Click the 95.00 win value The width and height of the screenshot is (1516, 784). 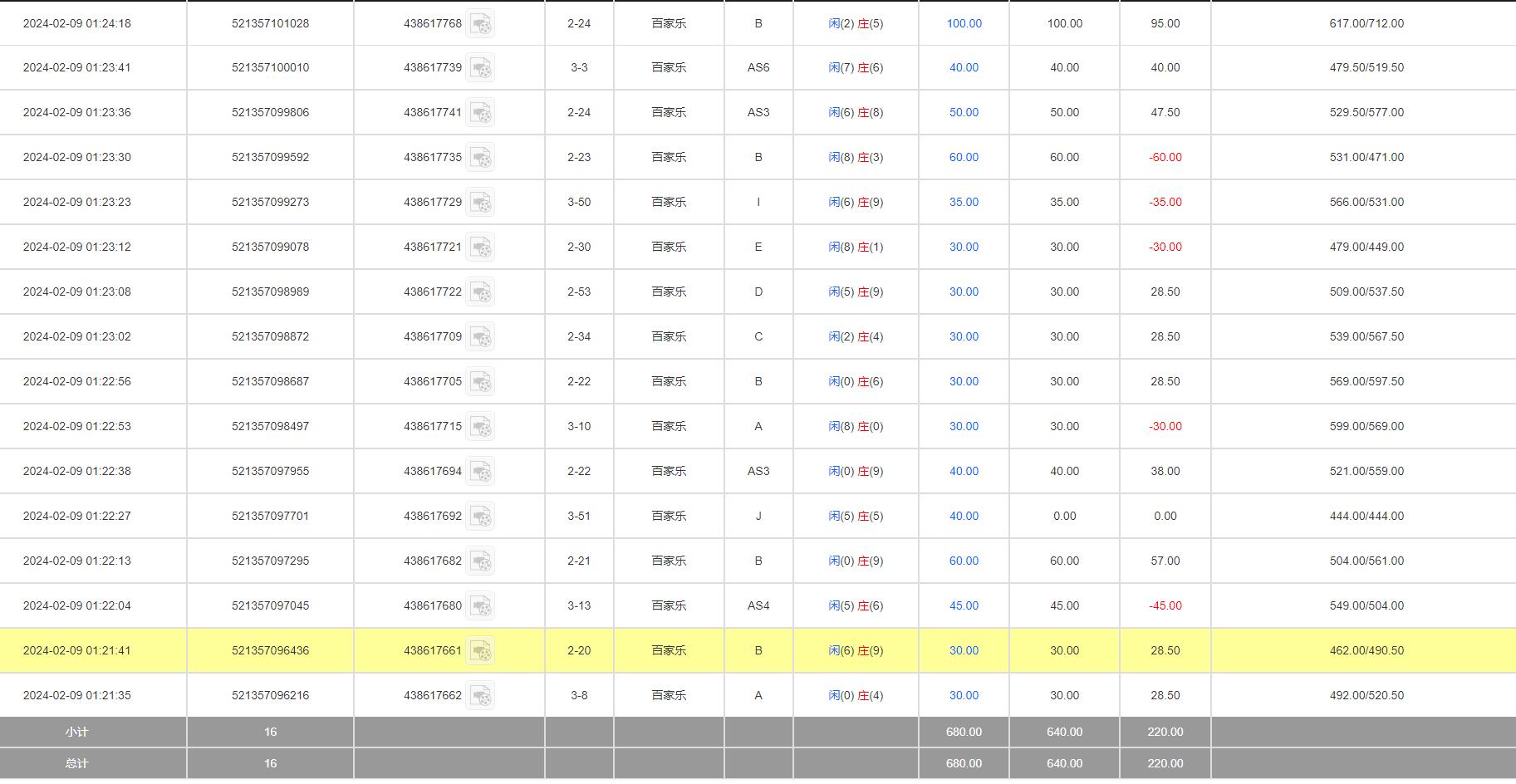click(1165, 23)
